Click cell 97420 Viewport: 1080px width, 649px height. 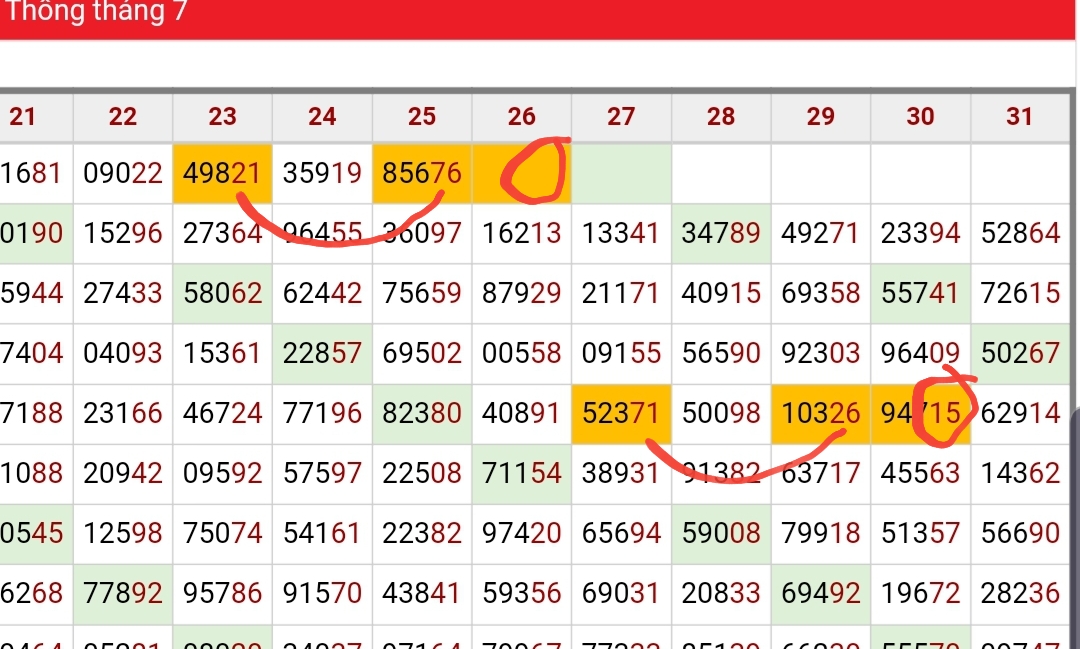pyautogui.click(x=521, y=533)
